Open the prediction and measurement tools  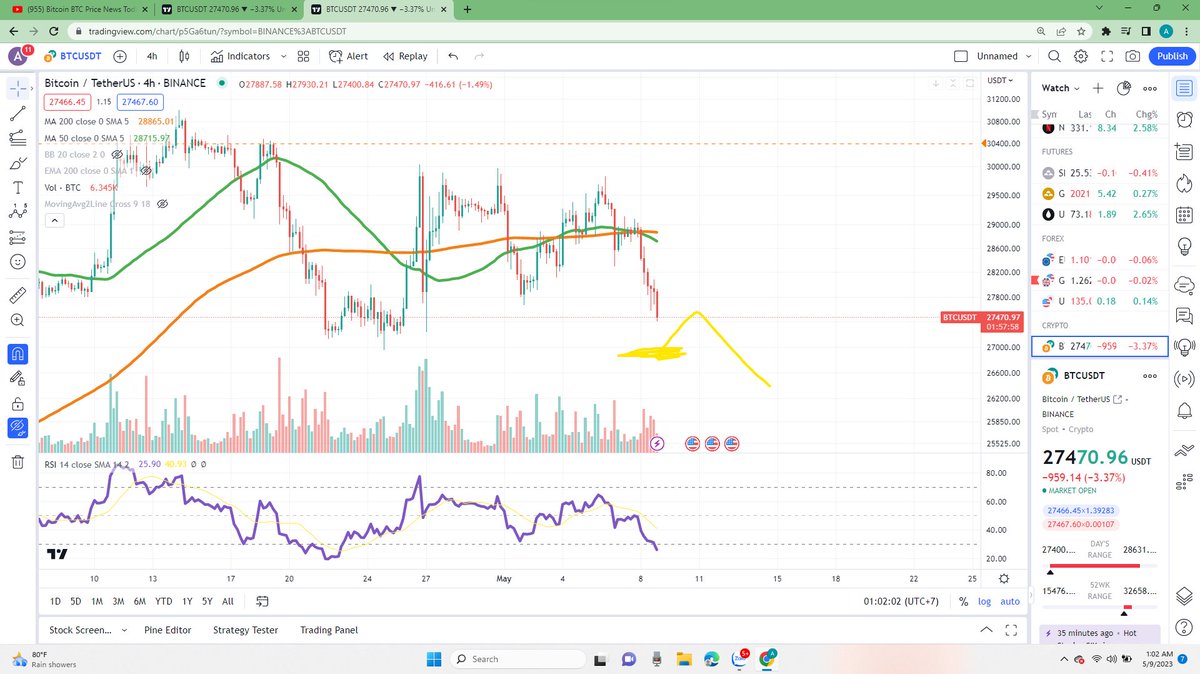[x=18, y=237]
